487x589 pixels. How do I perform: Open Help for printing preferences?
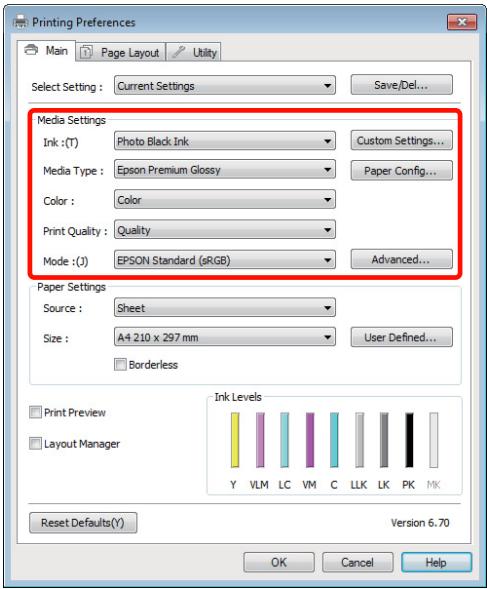click(x=436, y=562)
